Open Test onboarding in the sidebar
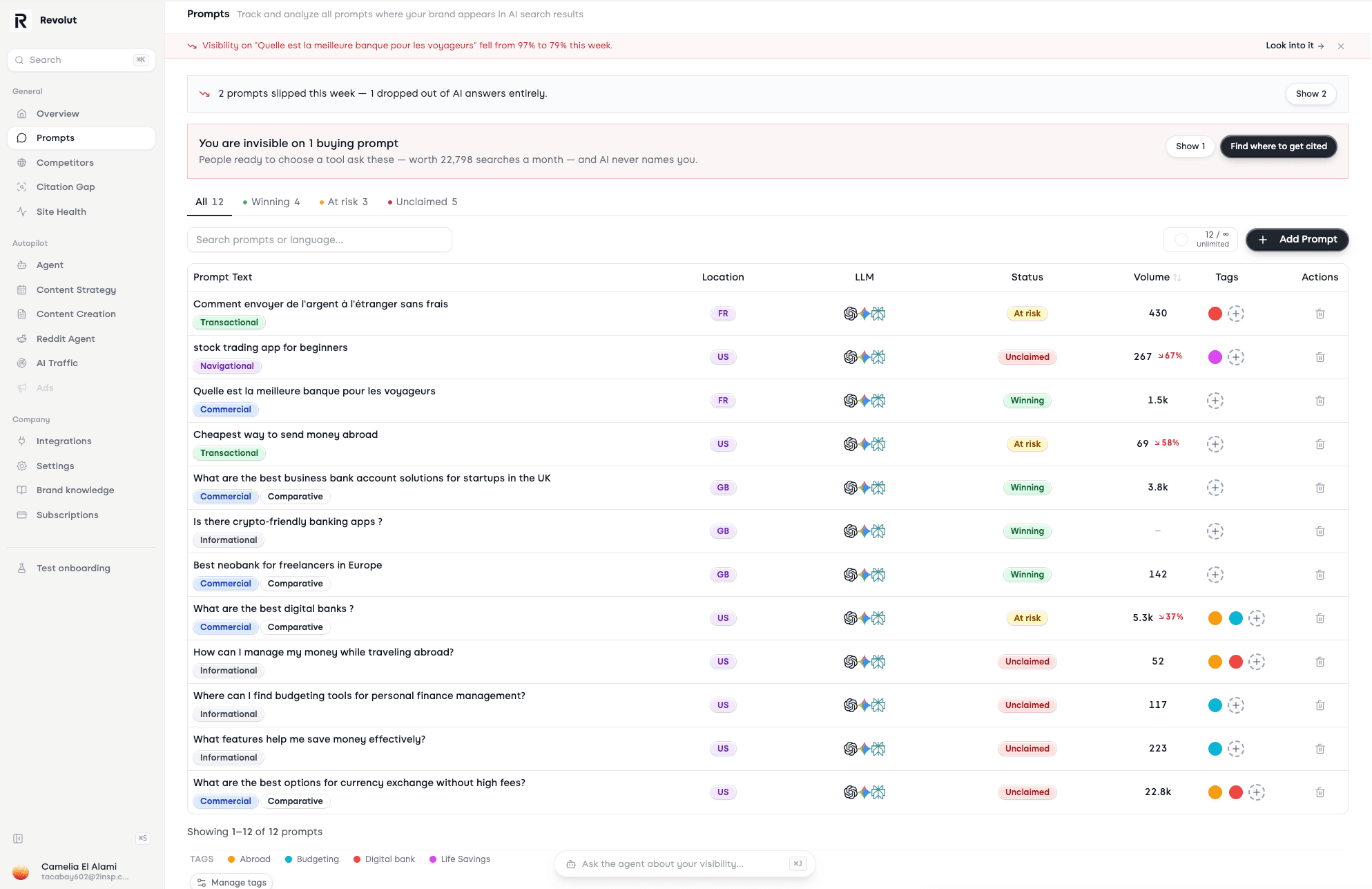1372x889 pixels. [x=81, y=568]
